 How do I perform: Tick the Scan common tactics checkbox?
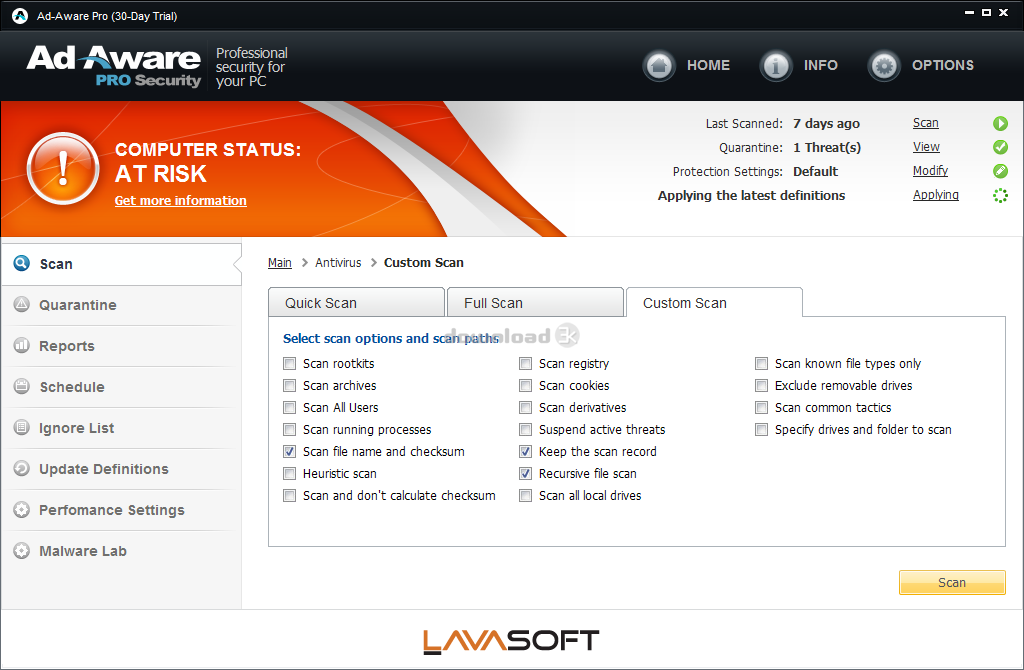click(x=761, y=407)
